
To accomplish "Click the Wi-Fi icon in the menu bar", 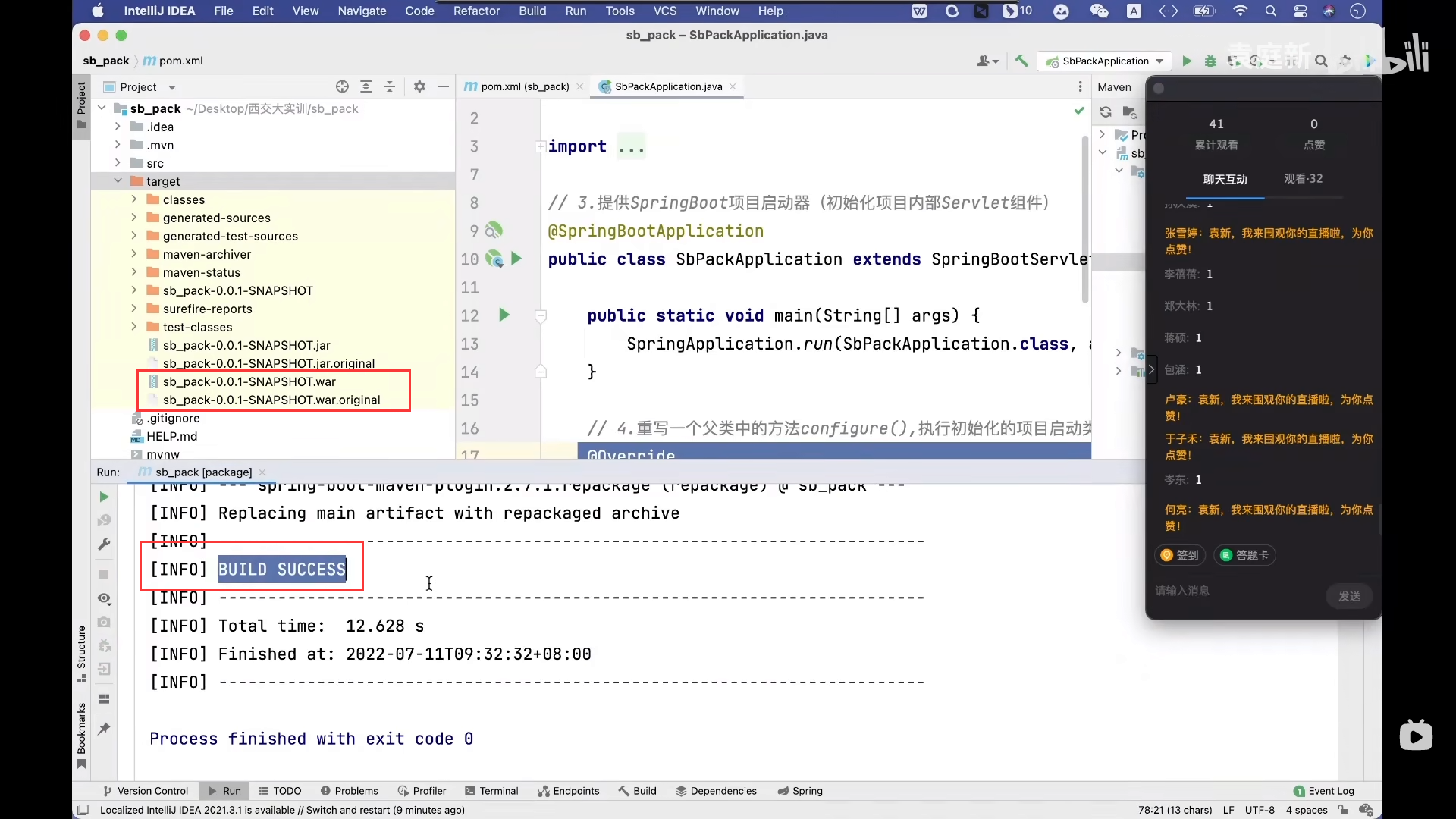I will pos(1241,11).
